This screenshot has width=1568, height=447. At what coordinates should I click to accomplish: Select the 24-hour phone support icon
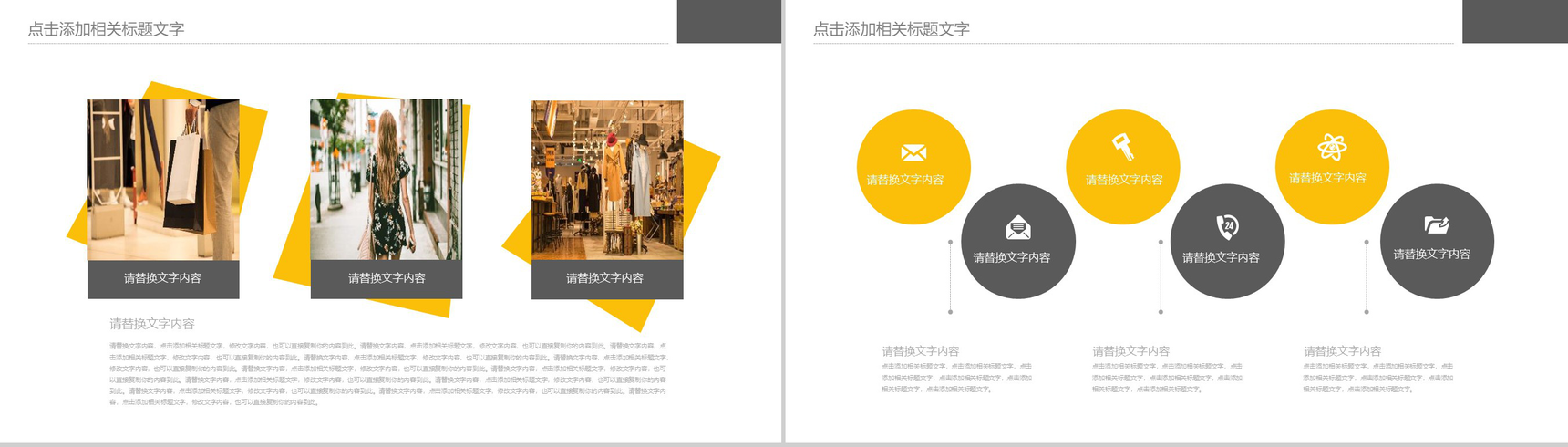tap(1228, 226)
